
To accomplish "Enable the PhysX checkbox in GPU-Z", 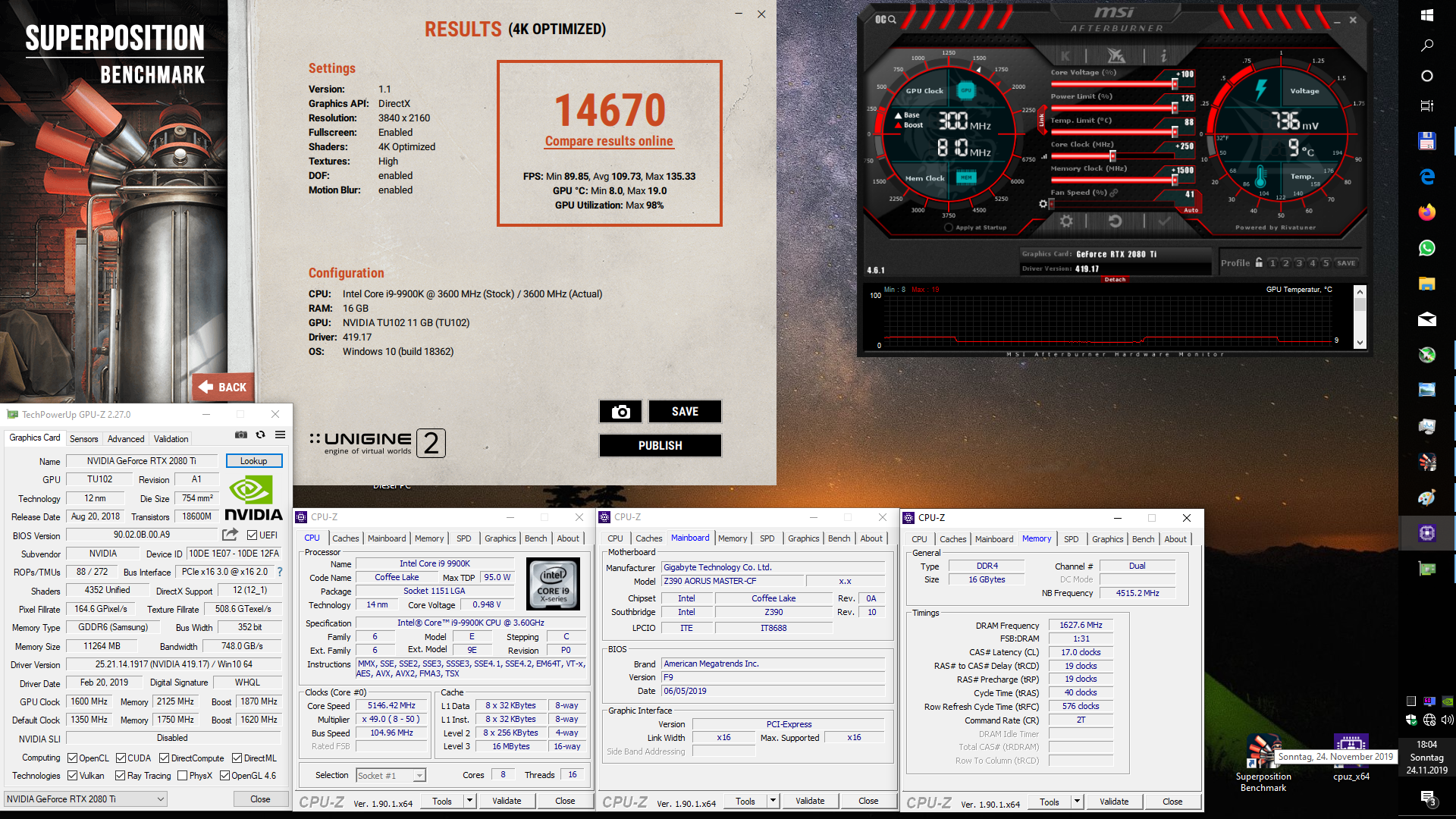I will (x=182, y=775).
